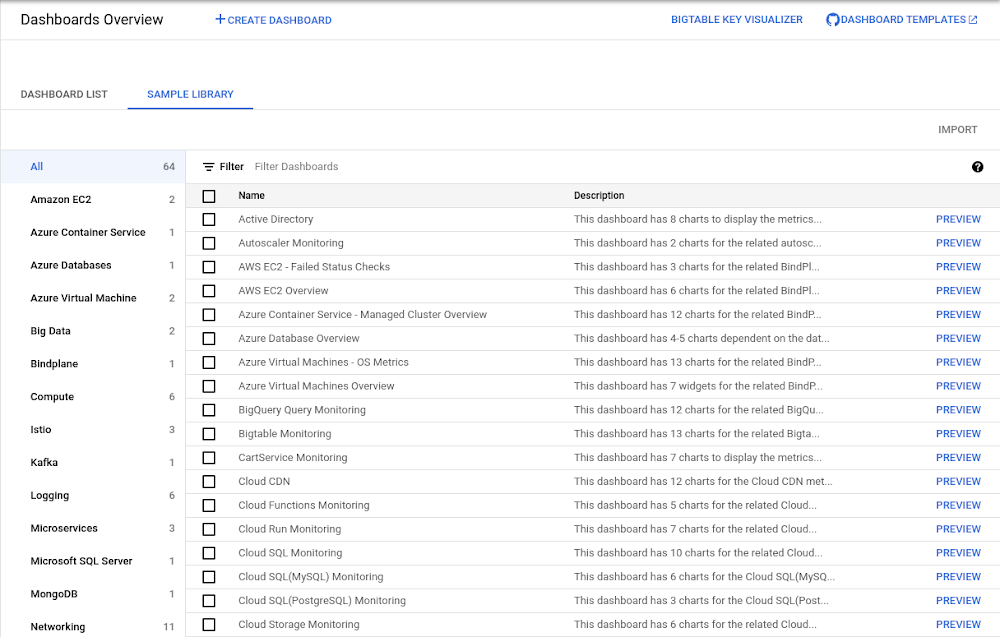The image size is (1000, 637).
Task: Select the Networking category
Action: pyautogui.click(x=93, y=627)
